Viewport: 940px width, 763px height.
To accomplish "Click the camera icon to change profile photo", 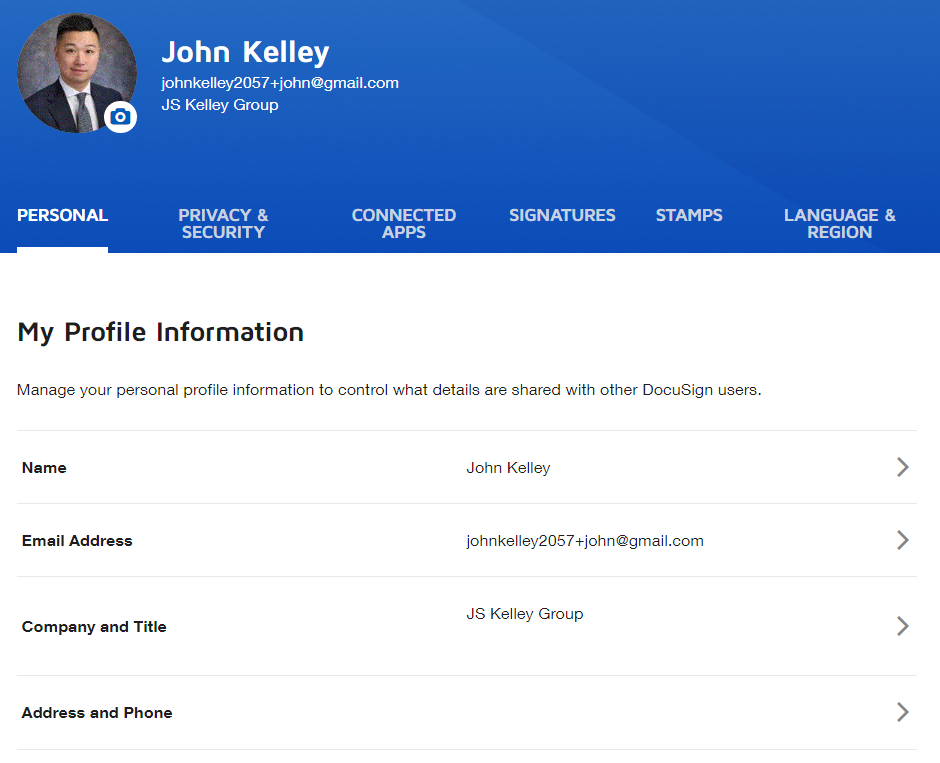I will pos(120,117).
